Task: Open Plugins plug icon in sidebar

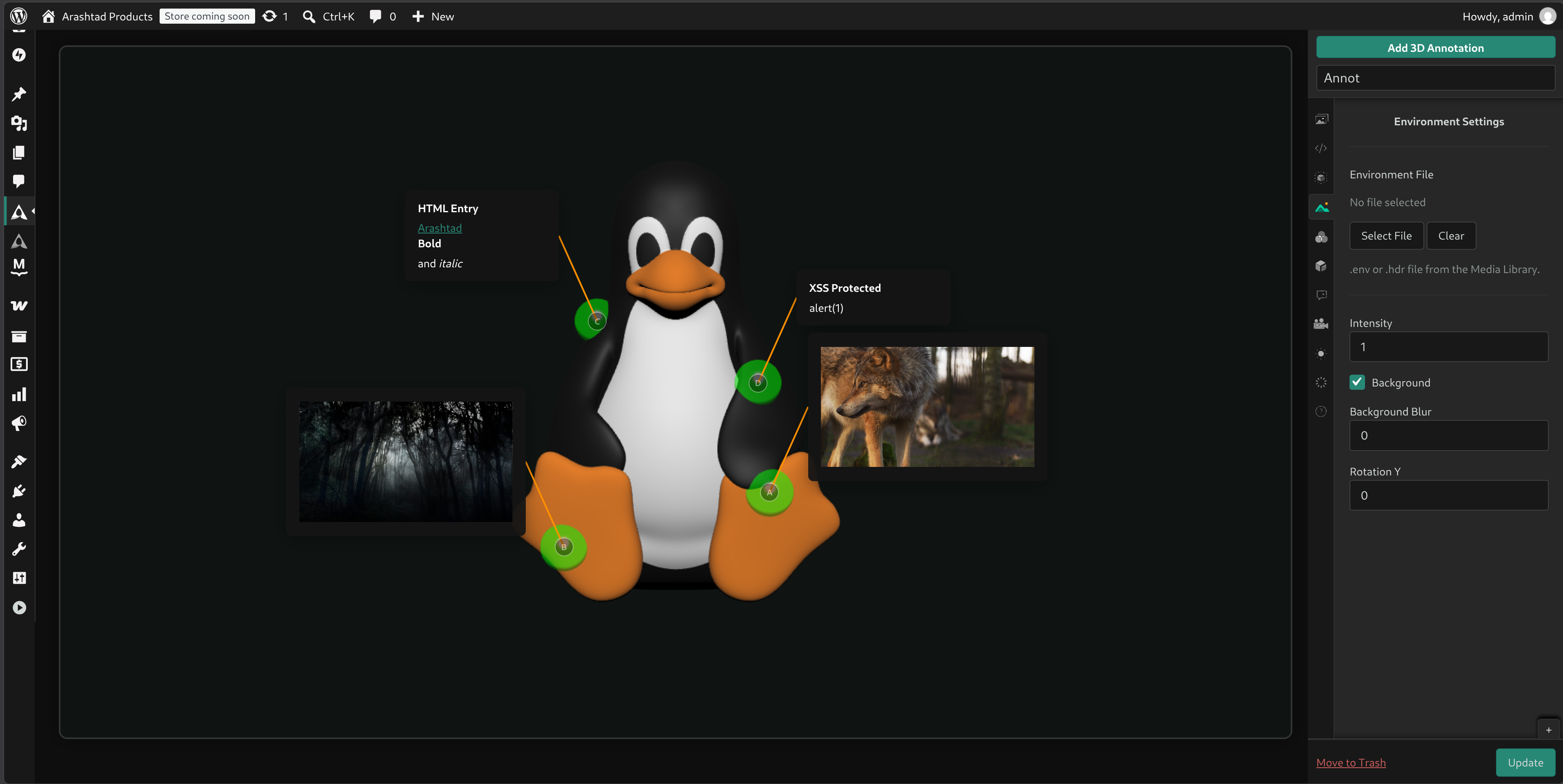Action: point(19,491)
